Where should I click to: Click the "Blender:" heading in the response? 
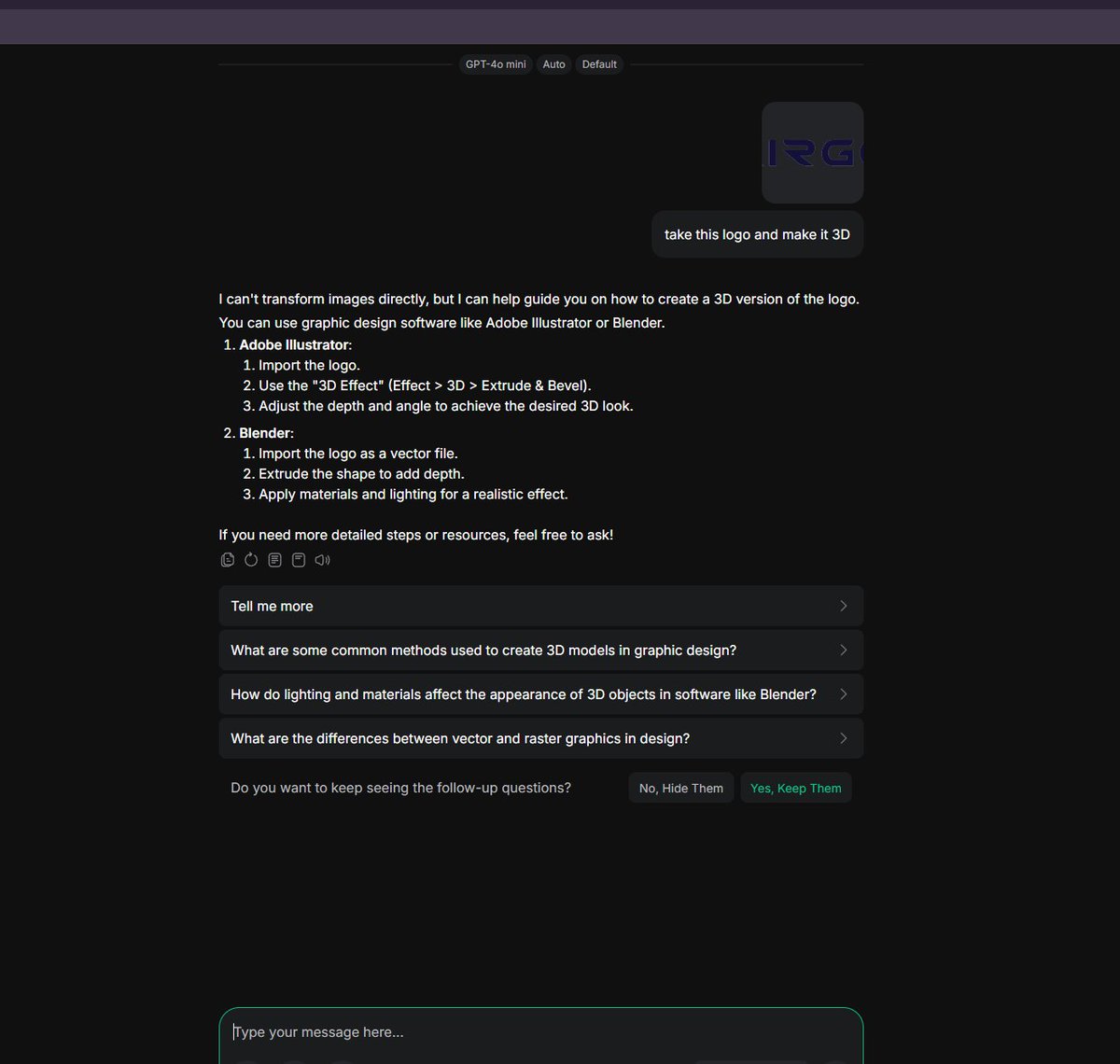(266, 433)
